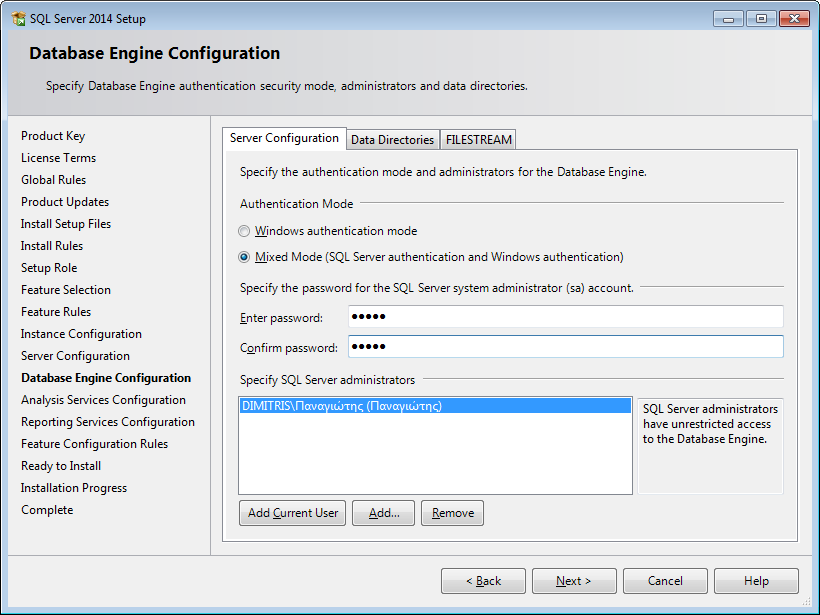Image resolution: width=820 pixels, height=615 pixels.
Task: Click the Install Rules step
Action: 52,246
